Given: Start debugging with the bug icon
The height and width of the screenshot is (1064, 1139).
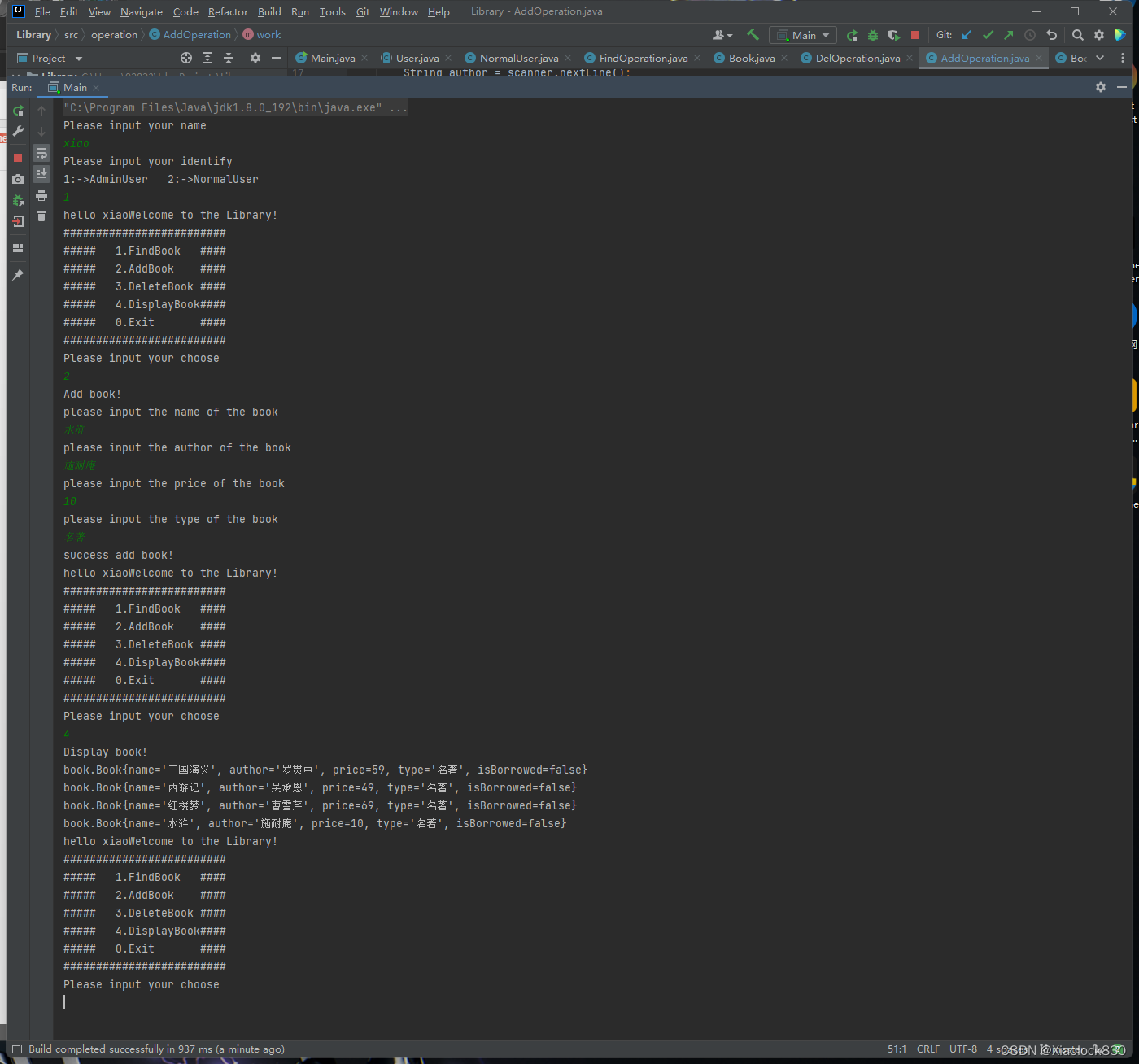Looking at the screenshot, I should click(x=873, y=35).
